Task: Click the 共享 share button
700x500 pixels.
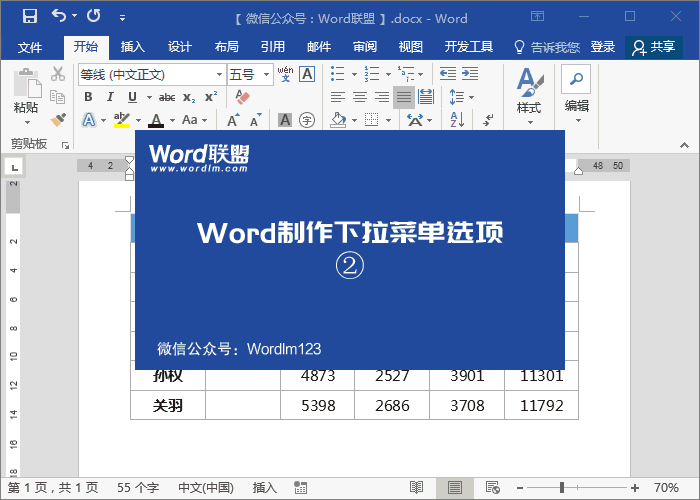Action: (654, 47)
